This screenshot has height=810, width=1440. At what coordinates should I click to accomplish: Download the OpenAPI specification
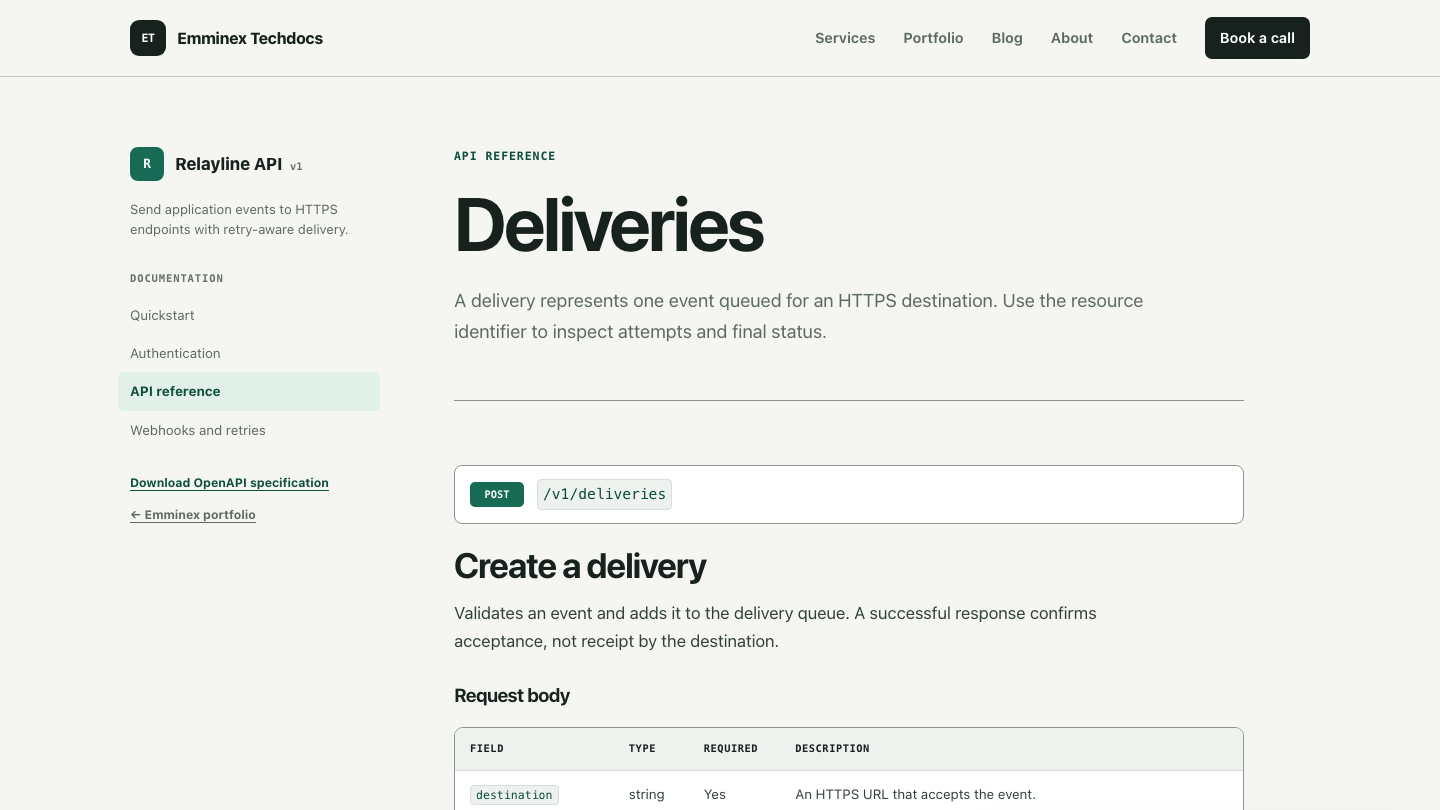(229, 483)
